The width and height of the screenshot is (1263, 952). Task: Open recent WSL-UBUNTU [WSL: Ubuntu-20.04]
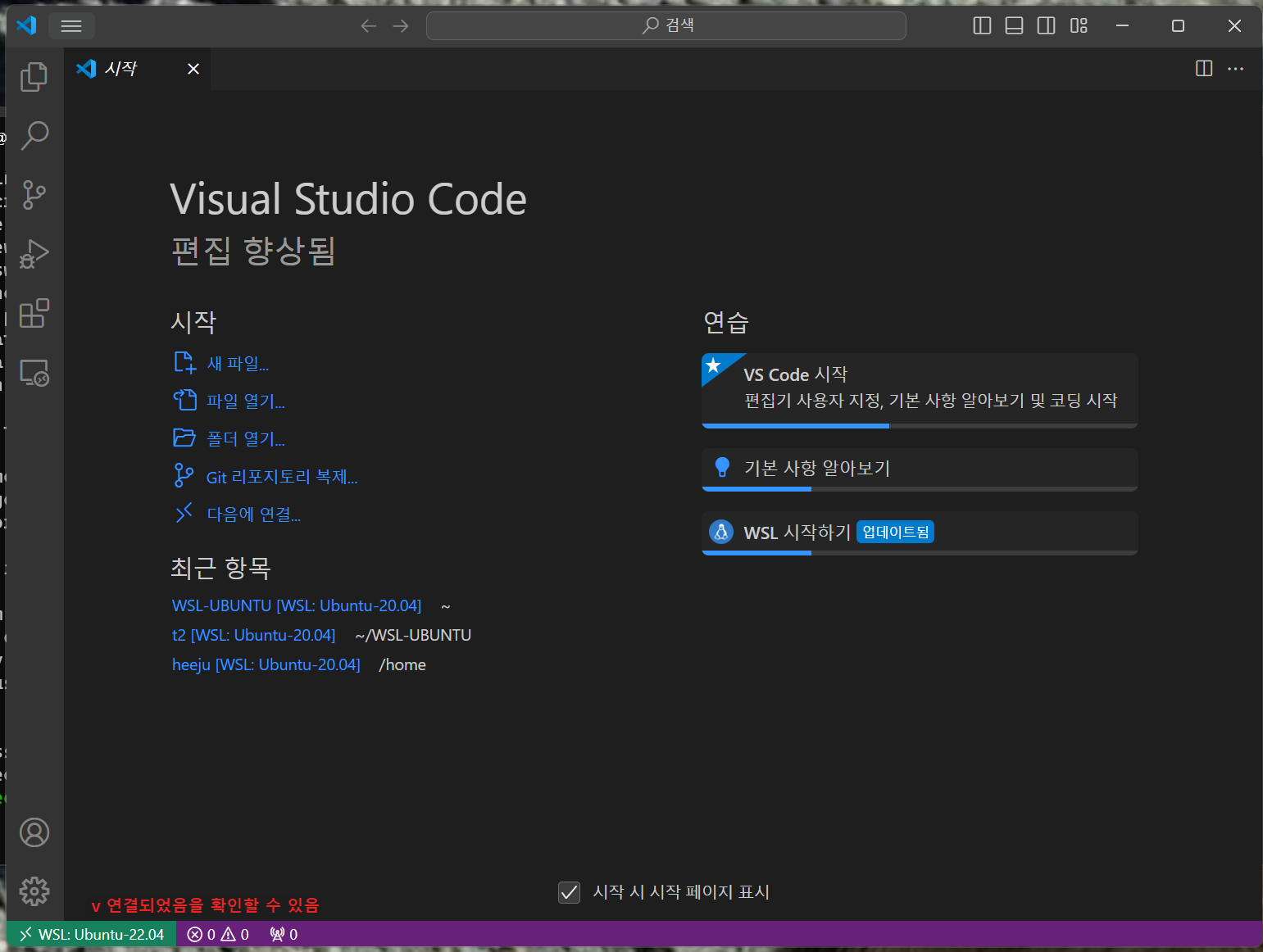297,605
